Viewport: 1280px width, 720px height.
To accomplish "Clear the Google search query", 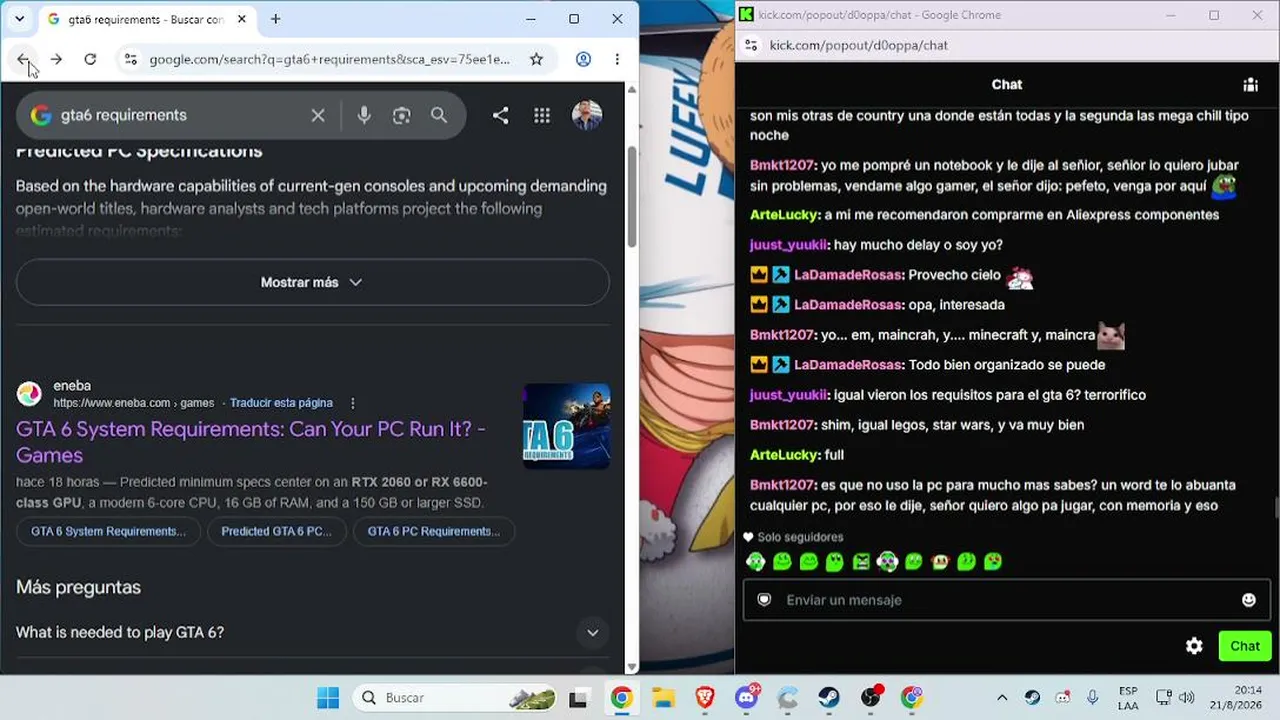I will pos(318,115).
